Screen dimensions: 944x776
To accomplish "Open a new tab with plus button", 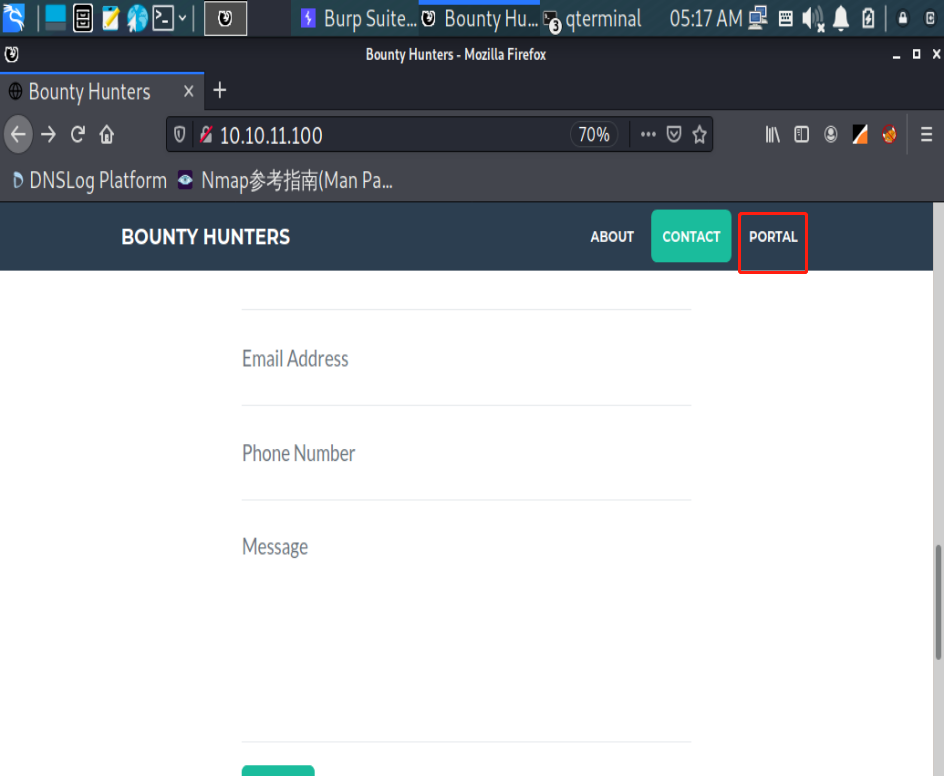I will click(220, 91).
